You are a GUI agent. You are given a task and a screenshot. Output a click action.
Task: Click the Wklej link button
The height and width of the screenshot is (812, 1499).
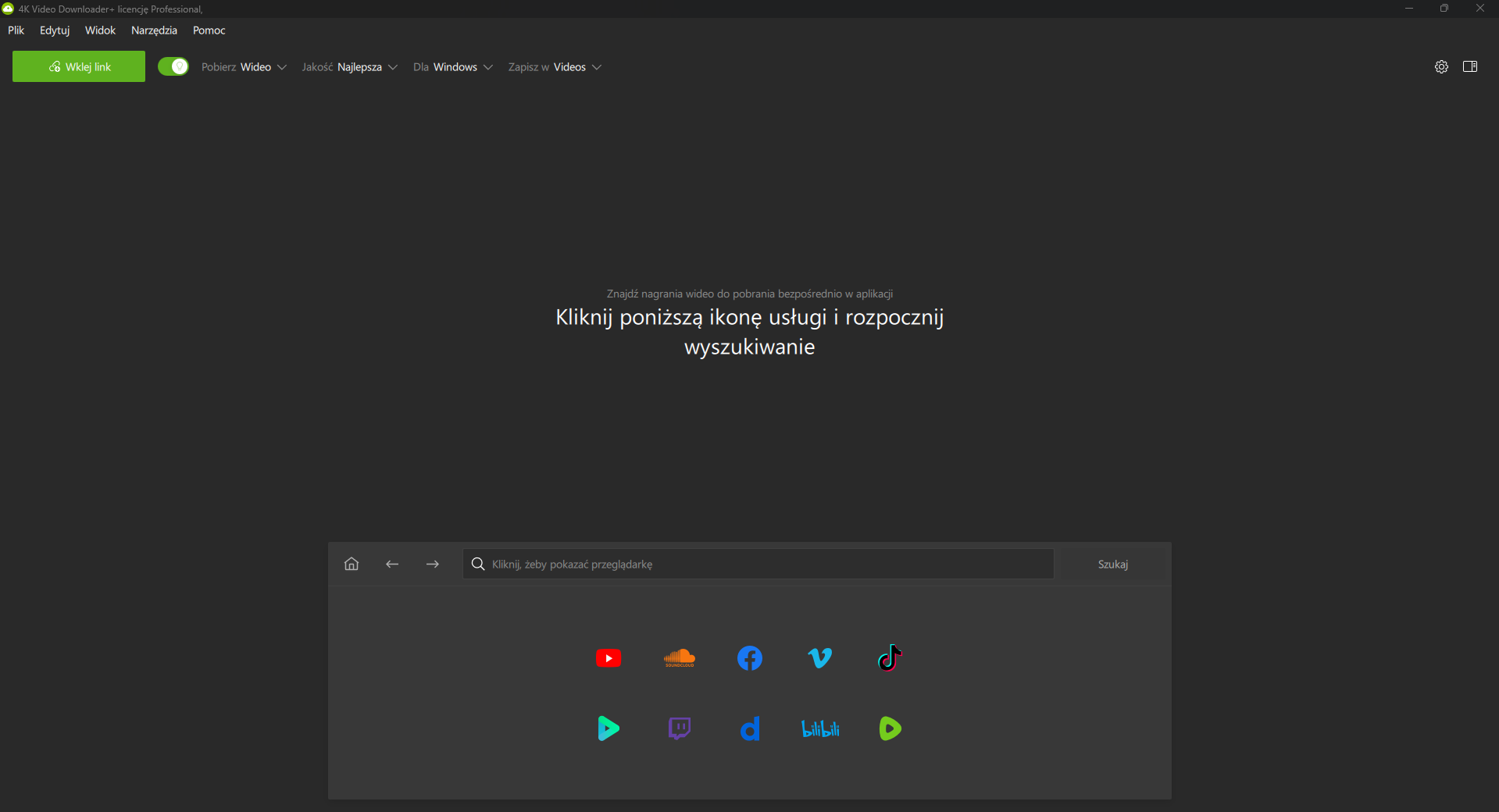point(79,66)
